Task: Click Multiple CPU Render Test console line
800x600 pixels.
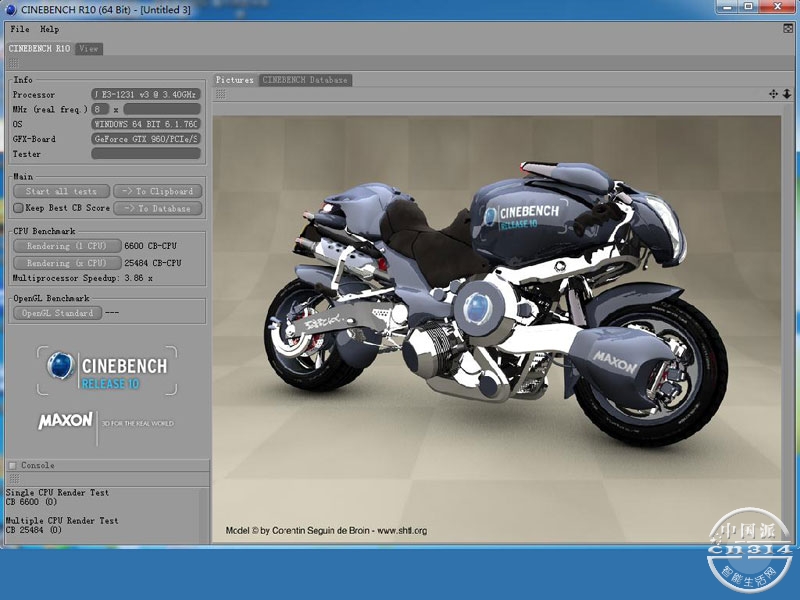Action: [62, 521]
